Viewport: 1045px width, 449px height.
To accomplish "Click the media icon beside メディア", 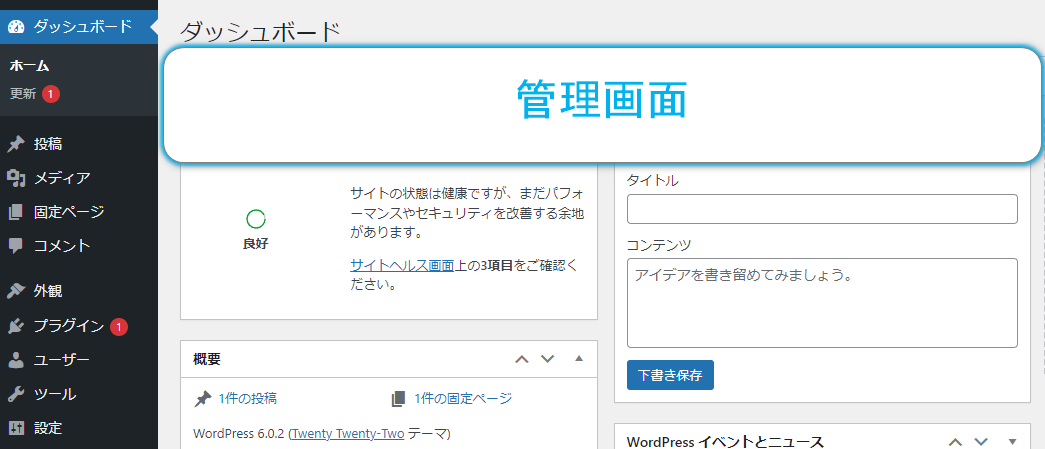I will [x=16, y=178].
